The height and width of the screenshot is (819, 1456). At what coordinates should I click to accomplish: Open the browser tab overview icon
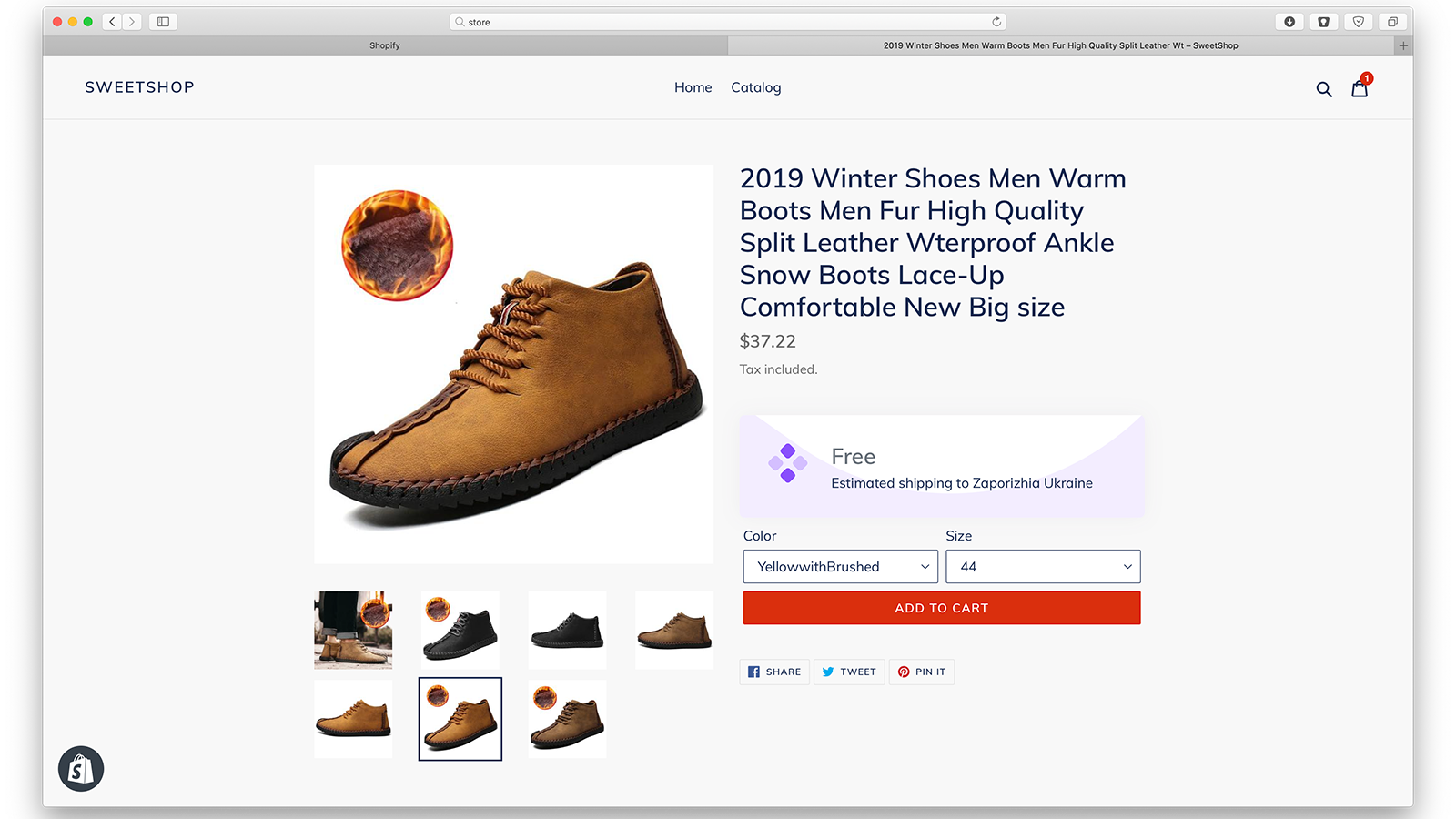pos(1392,21)
